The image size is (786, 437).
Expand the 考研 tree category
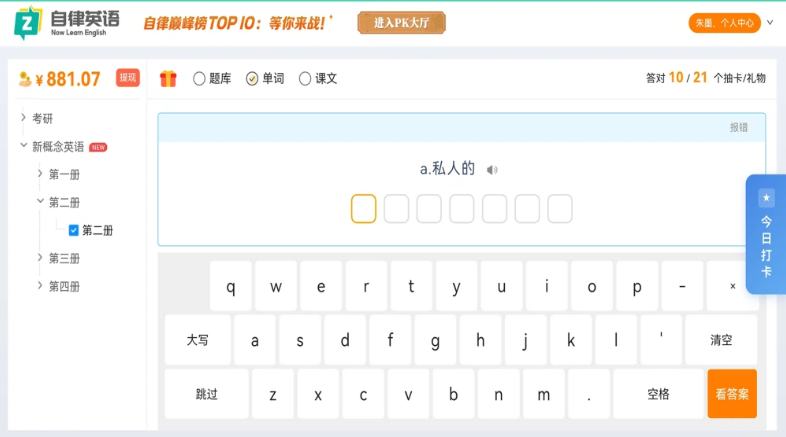click(x=24, y=118)
